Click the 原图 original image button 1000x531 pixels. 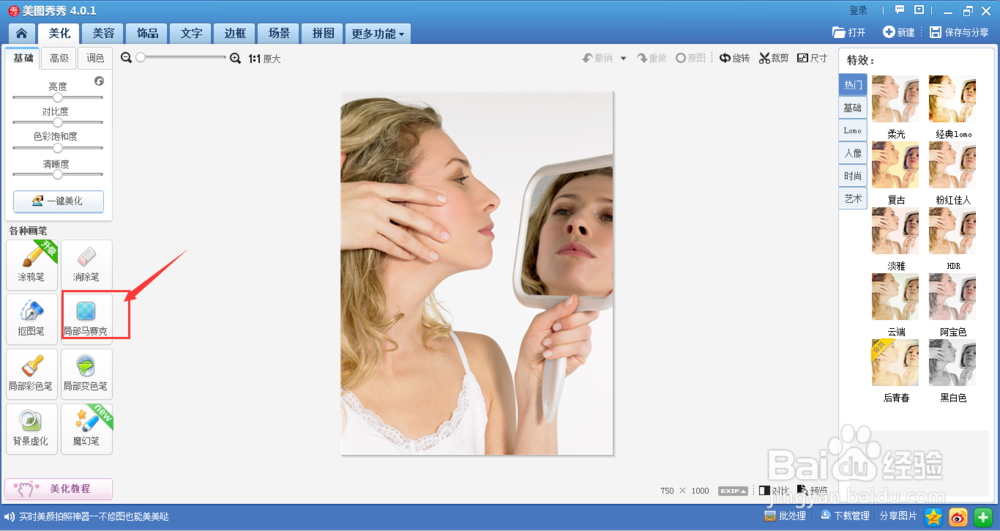coord(691,58)
